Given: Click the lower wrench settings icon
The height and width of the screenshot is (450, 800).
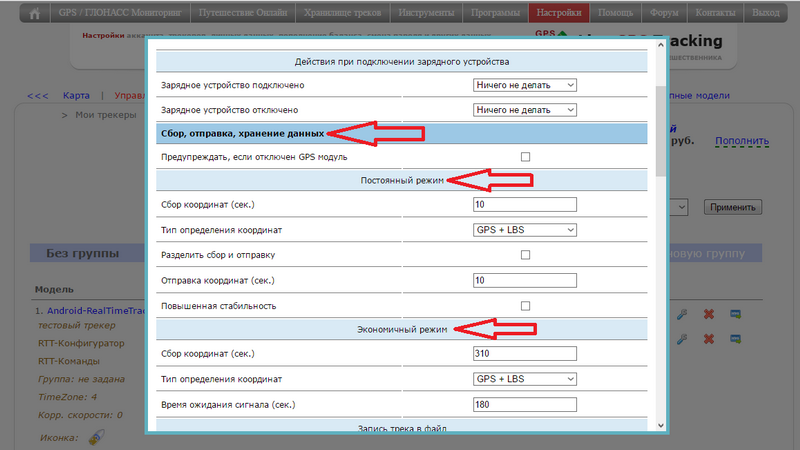Looking at the screenshot, I should coord(682,339).
